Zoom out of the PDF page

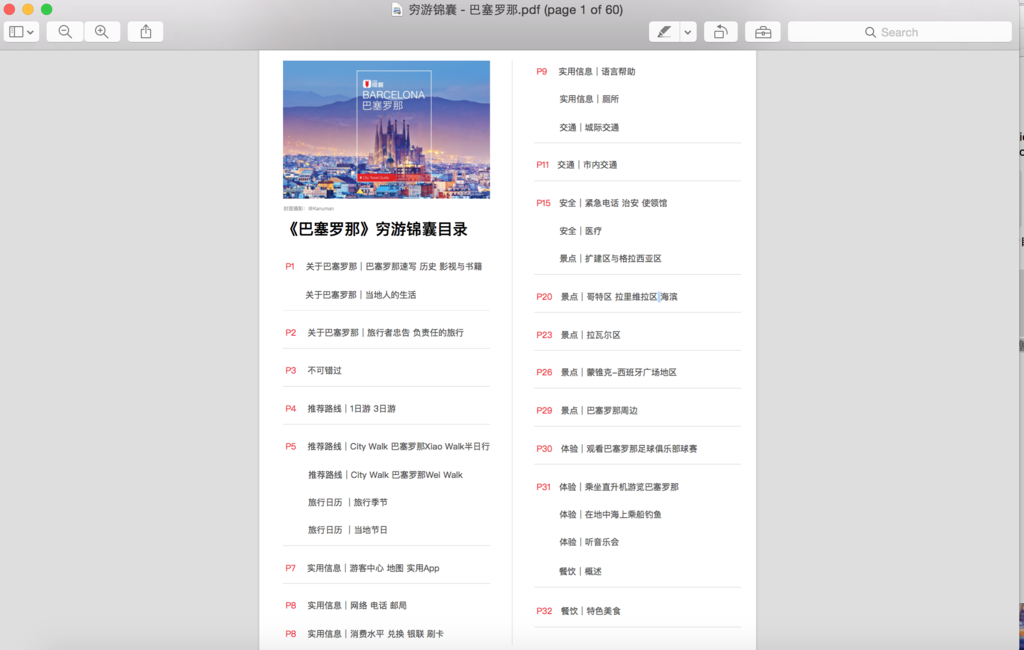coord(64,31)
